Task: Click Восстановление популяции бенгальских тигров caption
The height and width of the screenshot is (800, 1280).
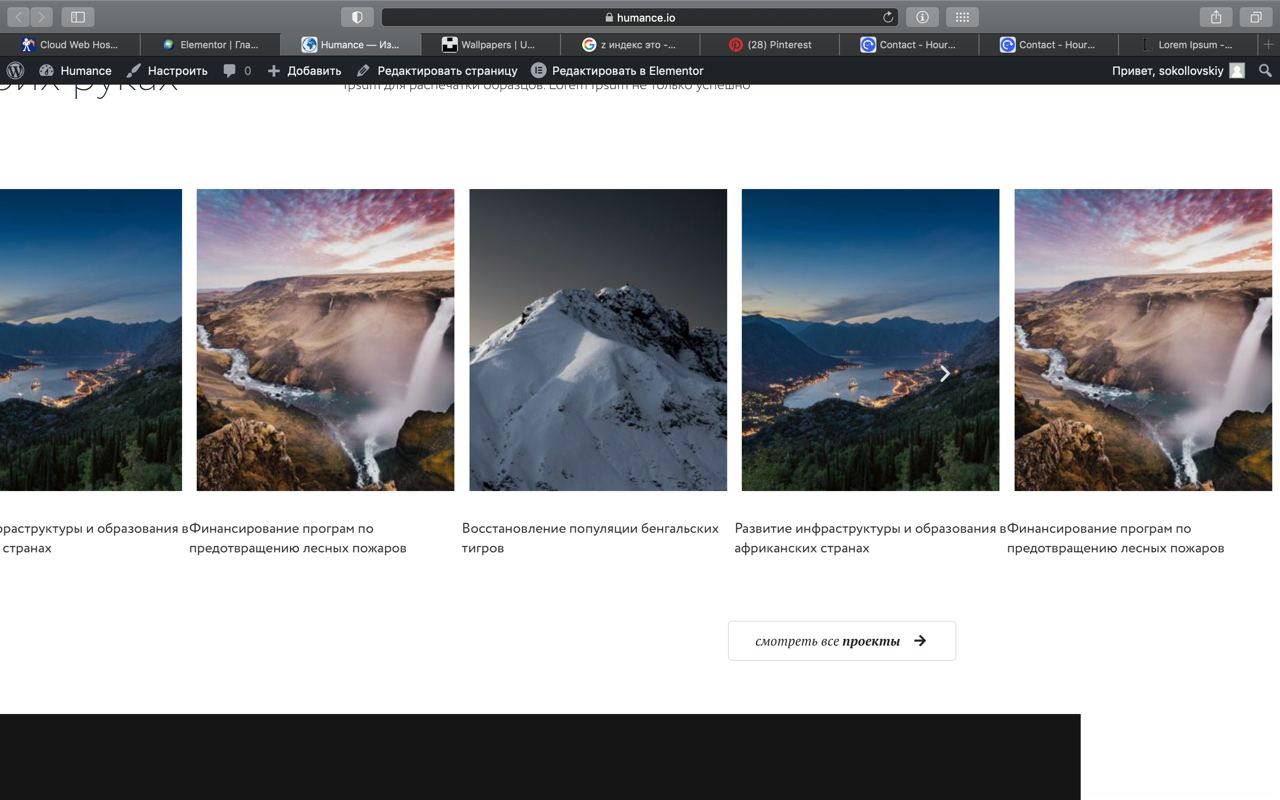Action: click(590, 538)
